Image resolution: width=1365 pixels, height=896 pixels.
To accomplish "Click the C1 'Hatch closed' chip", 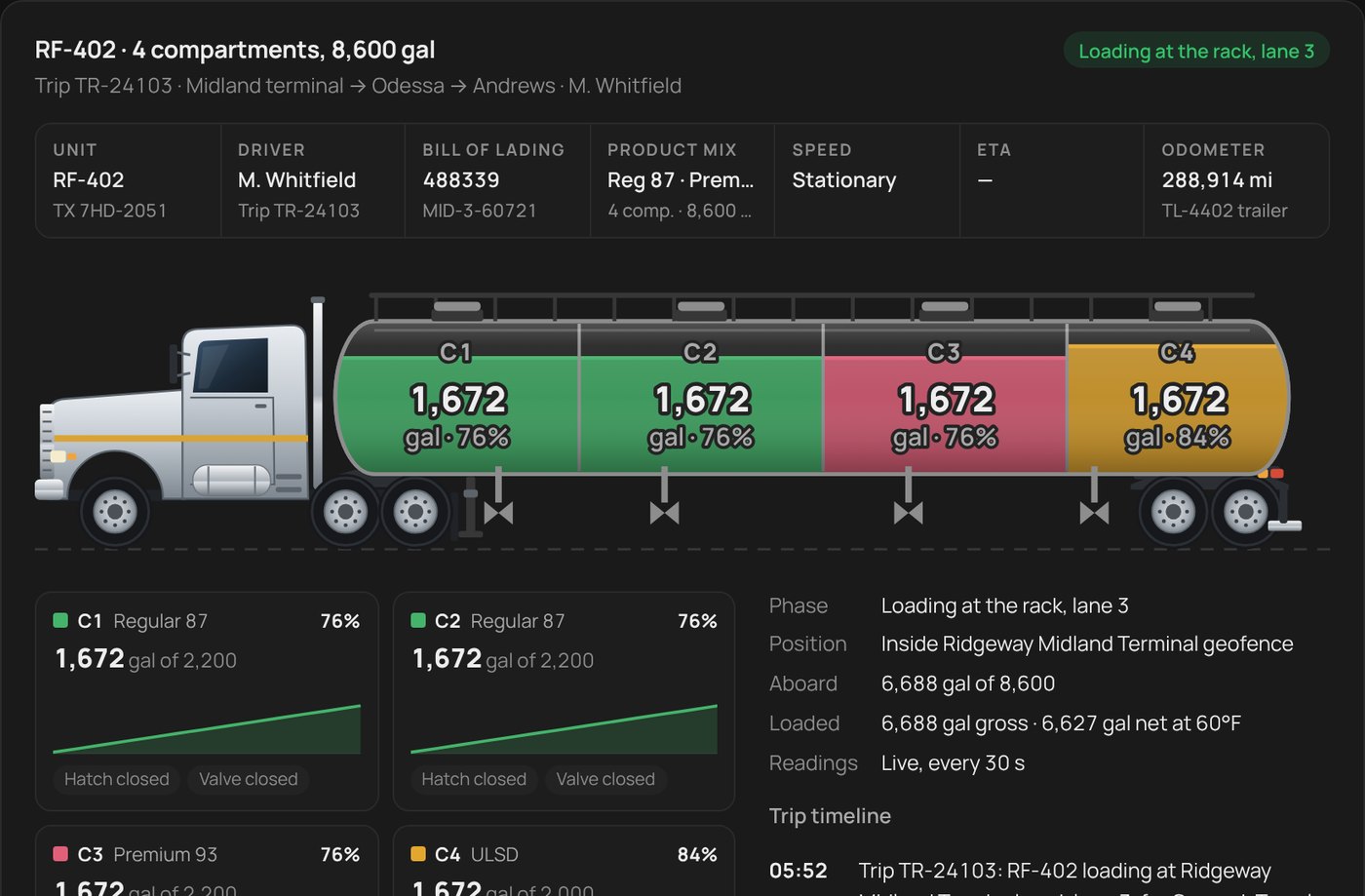I will tap(117, 779).
